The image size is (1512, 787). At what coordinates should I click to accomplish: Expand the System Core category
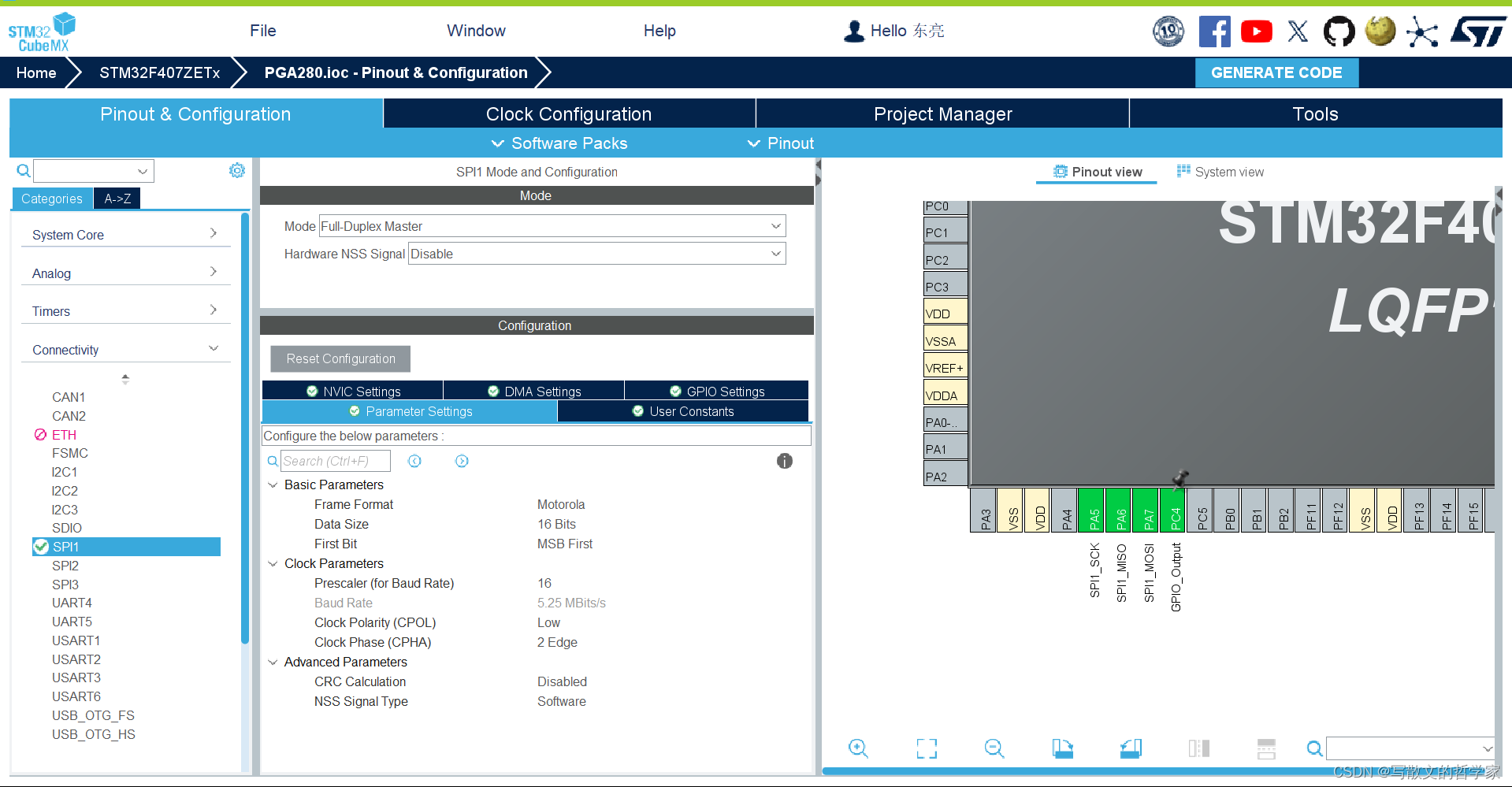pyautogui.click(x=125, y=235)
